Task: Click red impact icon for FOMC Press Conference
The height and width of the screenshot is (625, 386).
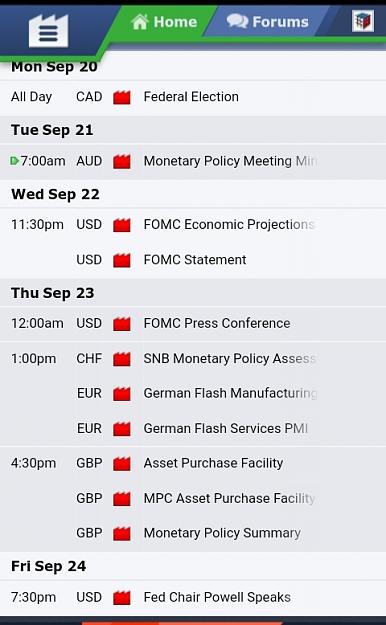Action: click(122, 323)
